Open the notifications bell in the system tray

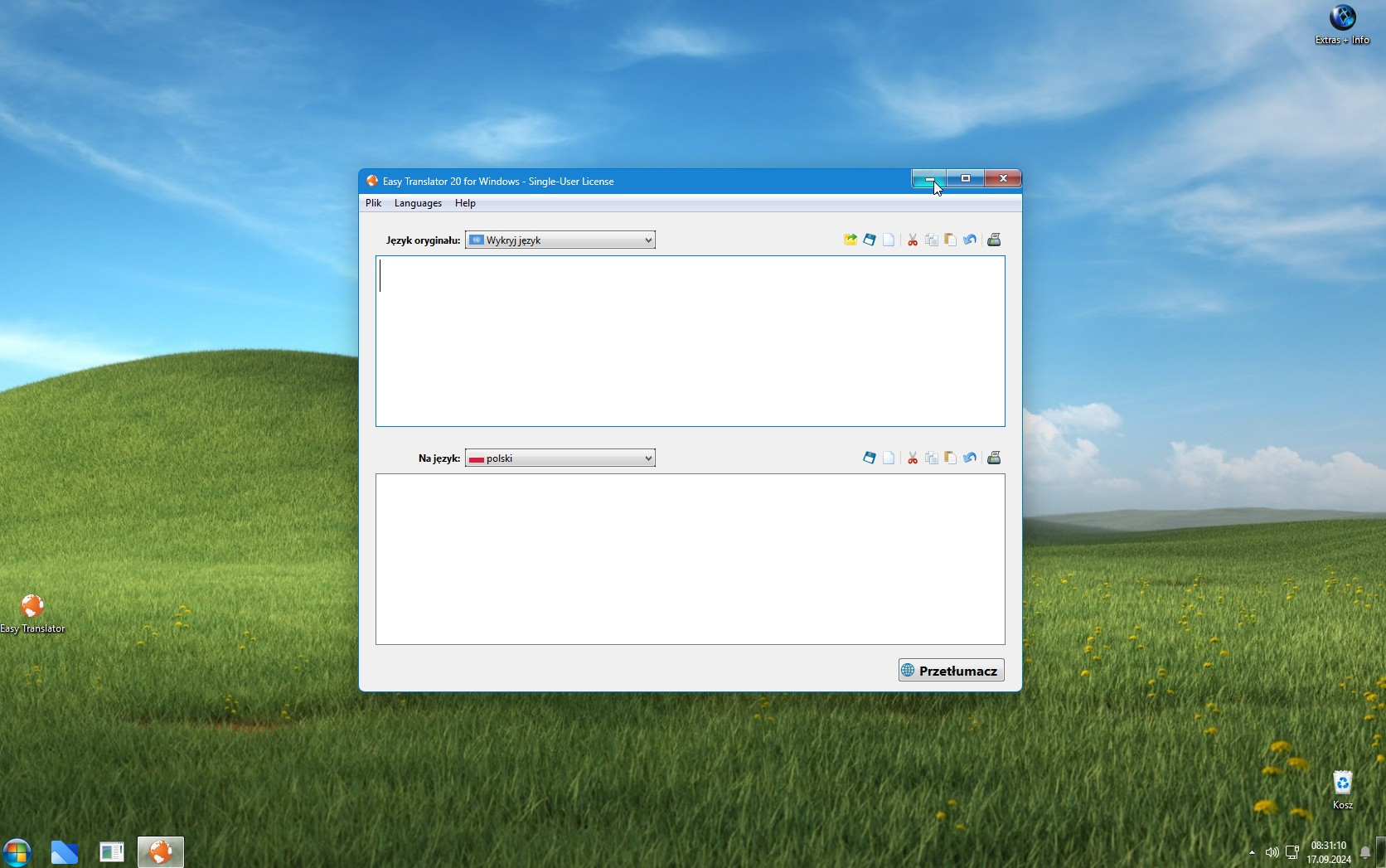1364,853
